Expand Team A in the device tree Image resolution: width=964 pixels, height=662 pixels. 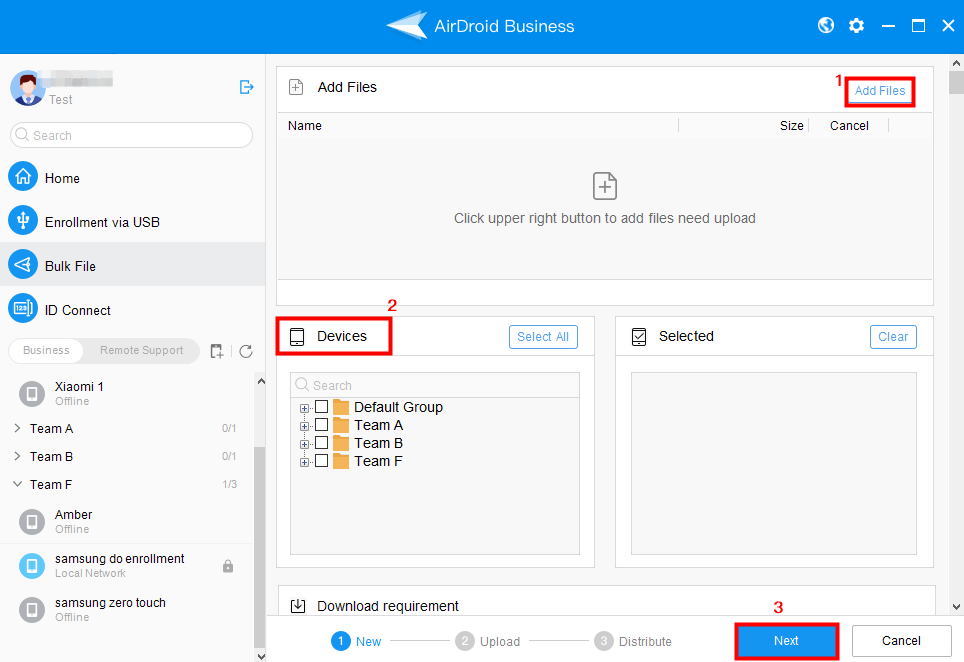303,425
